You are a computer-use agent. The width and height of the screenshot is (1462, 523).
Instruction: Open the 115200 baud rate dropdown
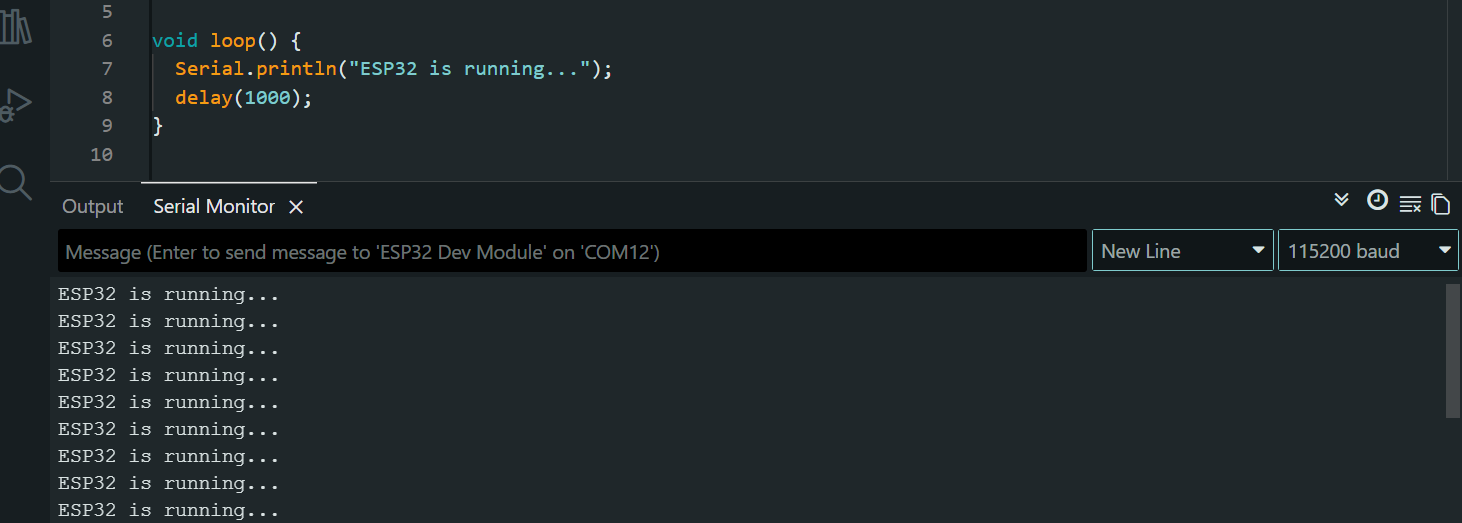point(1367,251)
